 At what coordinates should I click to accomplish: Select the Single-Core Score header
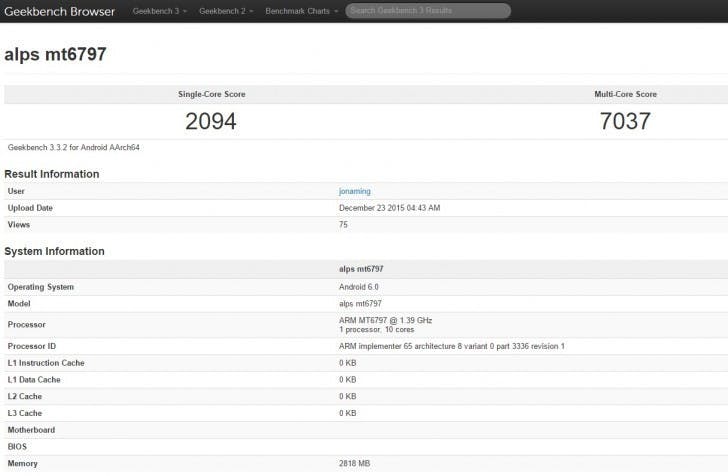[212, 94]
